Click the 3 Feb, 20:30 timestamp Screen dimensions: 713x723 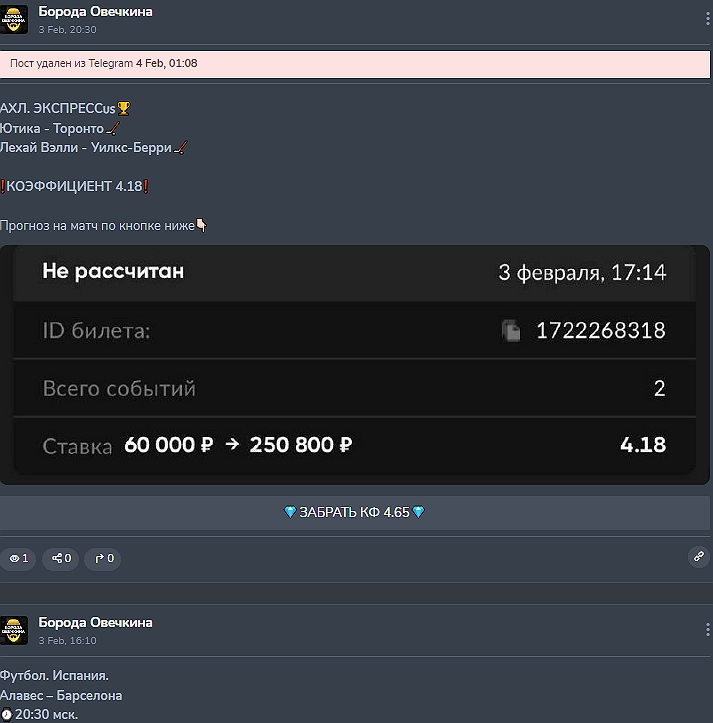pos(67,30)
